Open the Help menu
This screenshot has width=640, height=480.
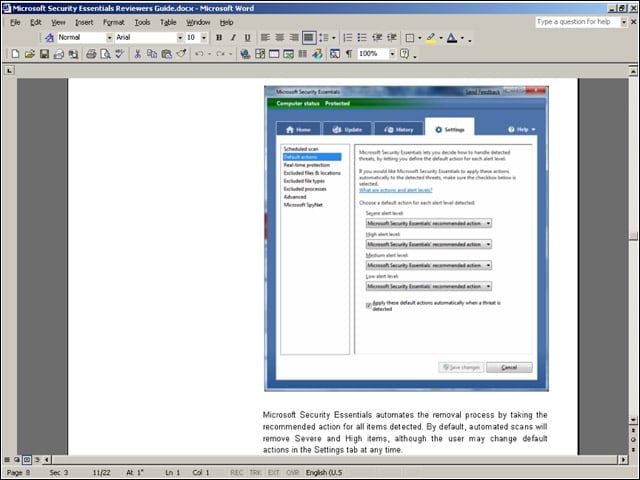(227, 22)
